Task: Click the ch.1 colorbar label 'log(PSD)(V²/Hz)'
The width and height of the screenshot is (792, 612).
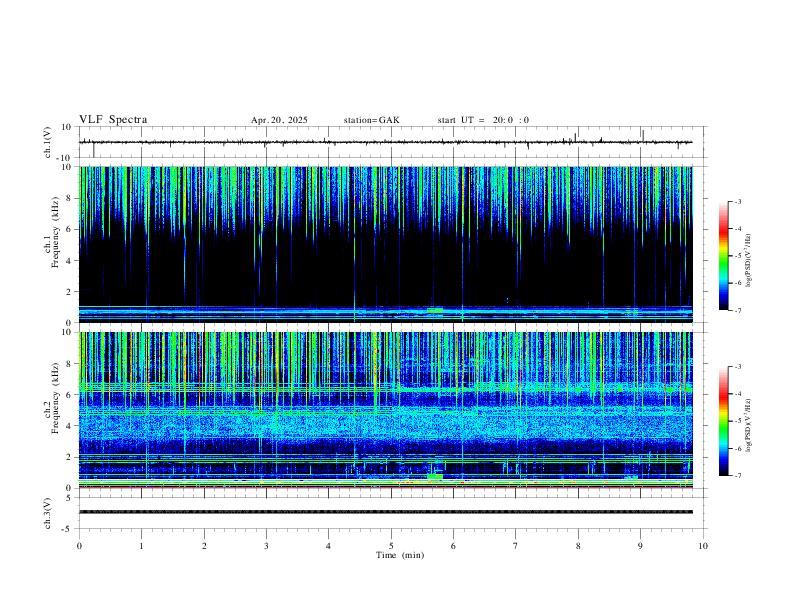Action: point(749,261)
